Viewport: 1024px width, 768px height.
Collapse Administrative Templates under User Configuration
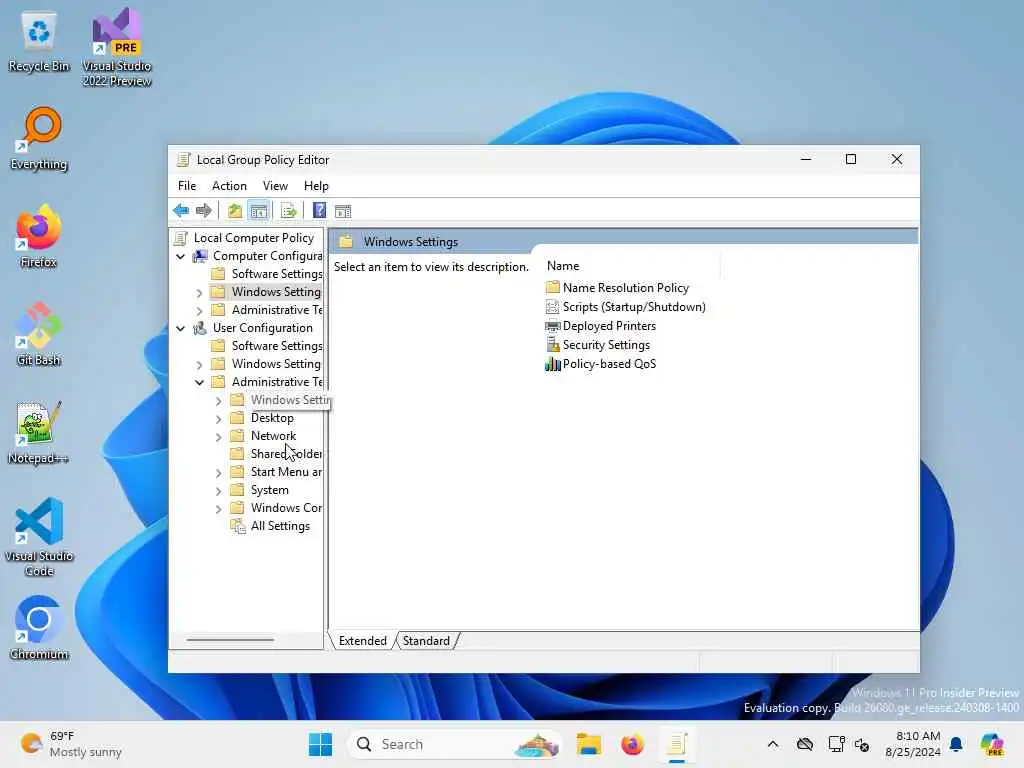pos(200,382)
